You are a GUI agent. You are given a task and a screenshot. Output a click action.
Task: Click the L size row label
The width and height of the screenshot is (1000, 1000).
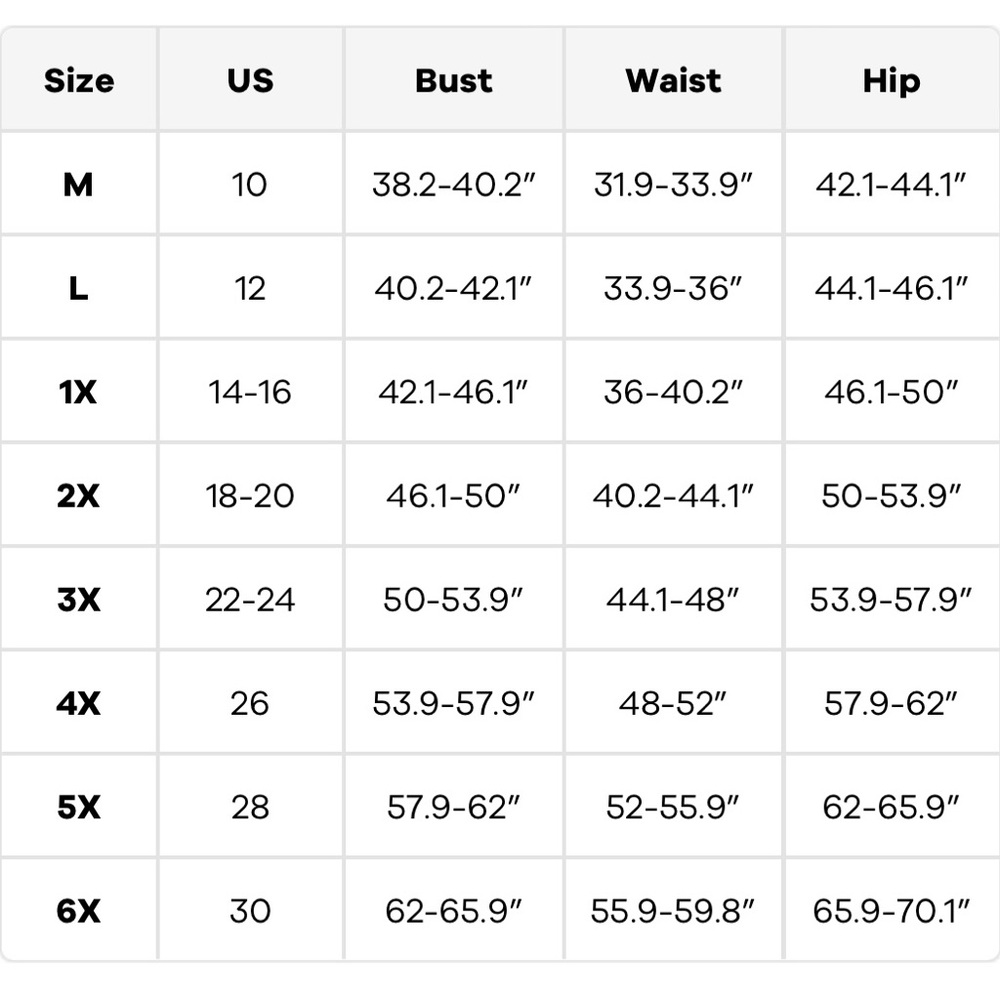[78, 289]
